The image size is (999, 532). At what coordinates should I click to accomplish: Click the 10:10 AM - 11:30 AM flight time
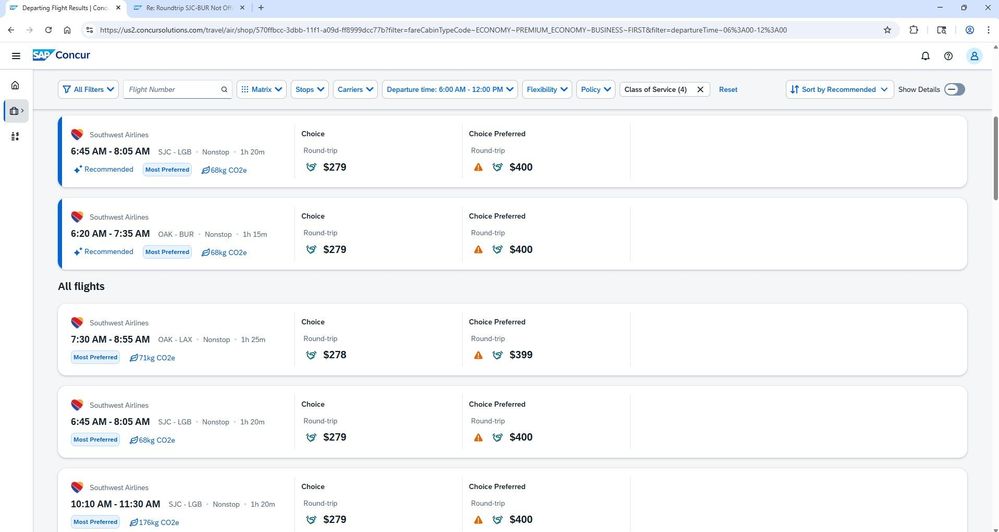[x=115, y=504]
